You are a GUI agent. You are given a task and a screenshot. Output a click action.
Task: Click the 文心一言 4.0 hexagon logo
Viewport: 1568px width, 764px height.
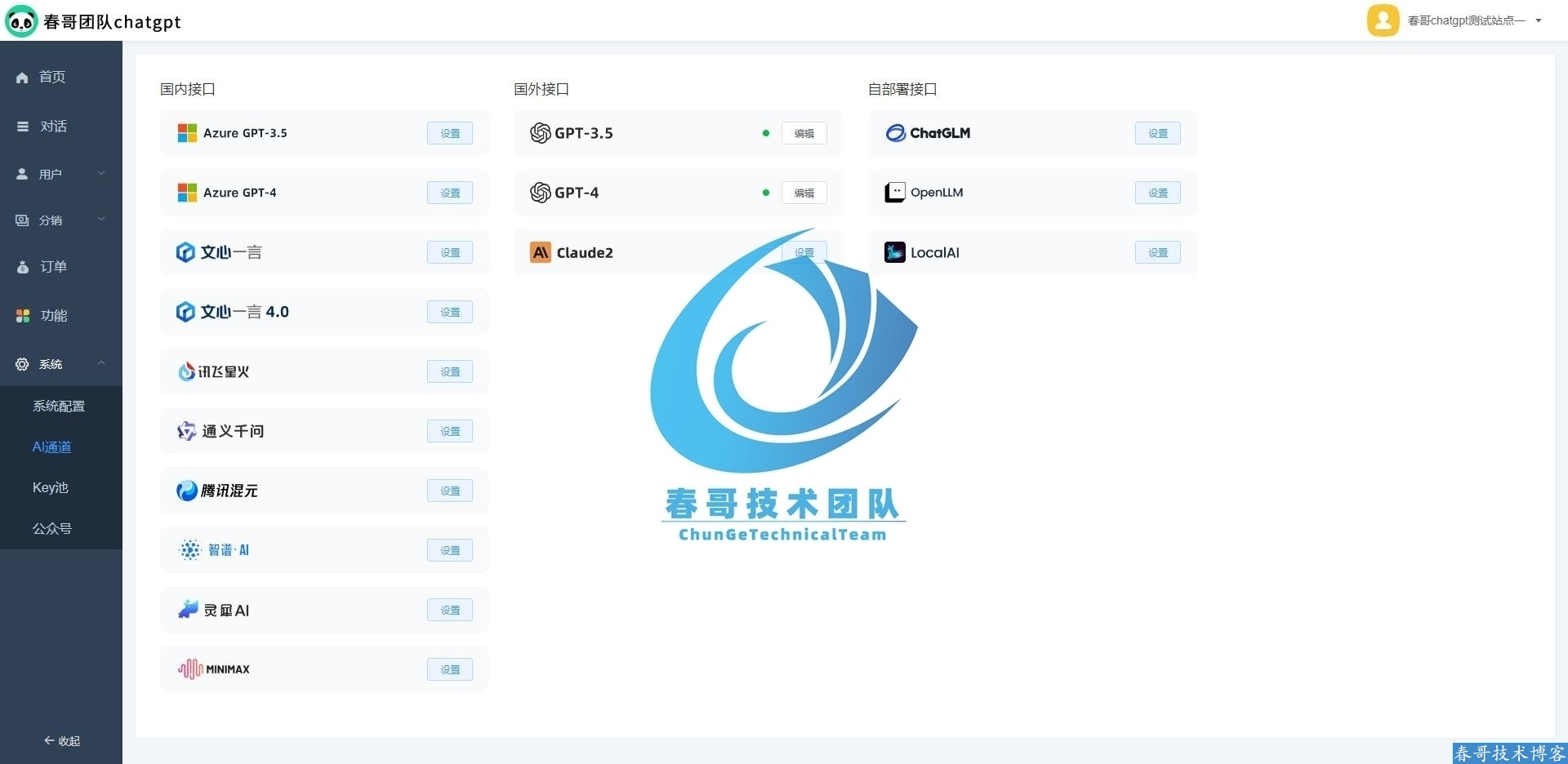185,312
